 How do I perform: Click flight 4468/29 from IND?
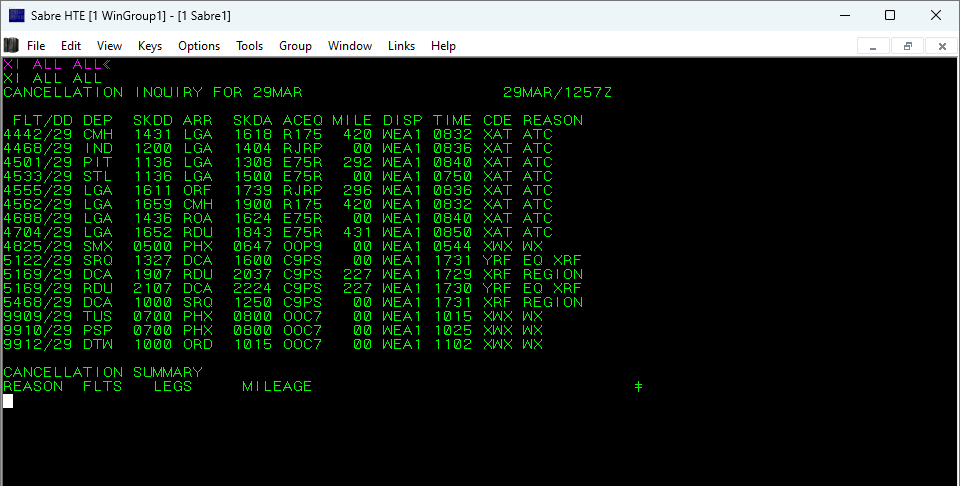coord(278,148)
